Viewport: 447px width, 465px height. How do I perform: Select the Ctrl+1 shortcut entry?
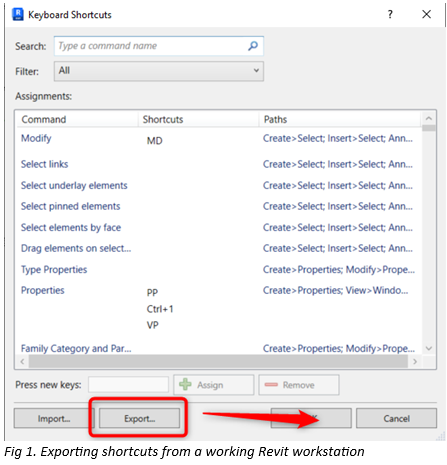click(x=160, y=309)
